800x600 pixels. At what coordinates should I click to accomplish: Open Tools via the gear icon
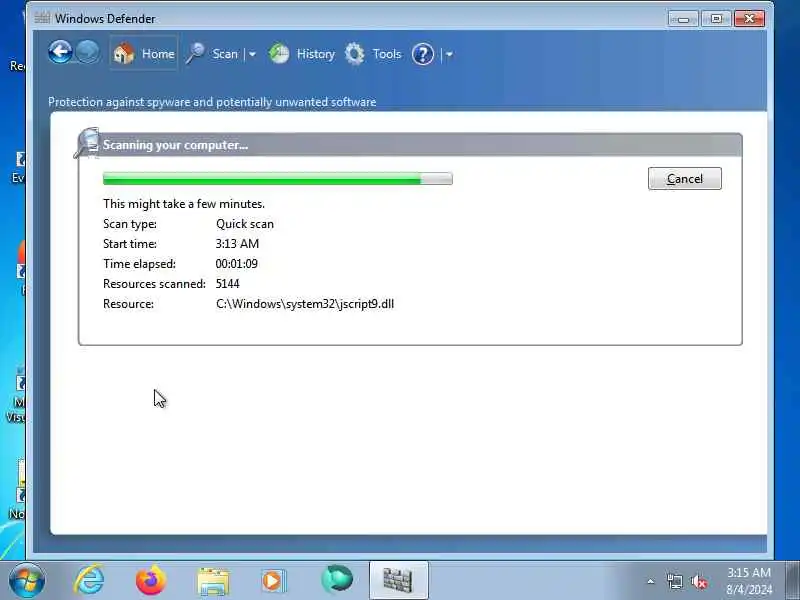click(x=355, y=54)
